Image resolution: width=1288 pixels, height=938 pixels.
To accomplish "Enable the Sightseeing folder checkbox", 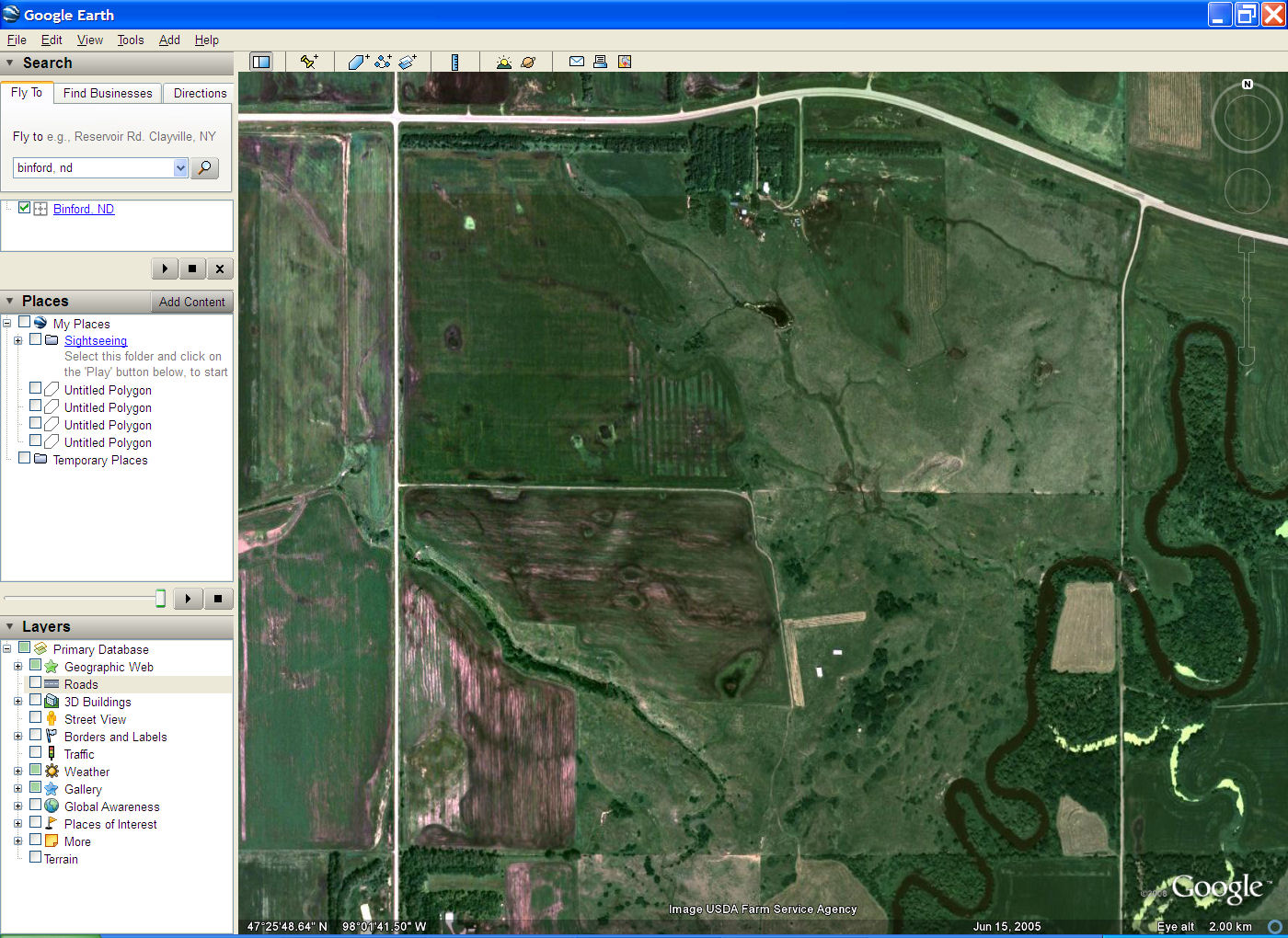I will tap(35, 339).
